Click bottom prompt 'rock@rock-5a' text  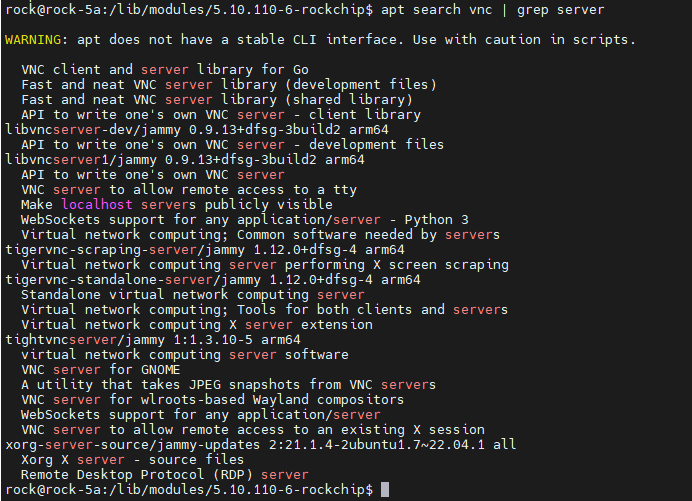click(53, 490)
